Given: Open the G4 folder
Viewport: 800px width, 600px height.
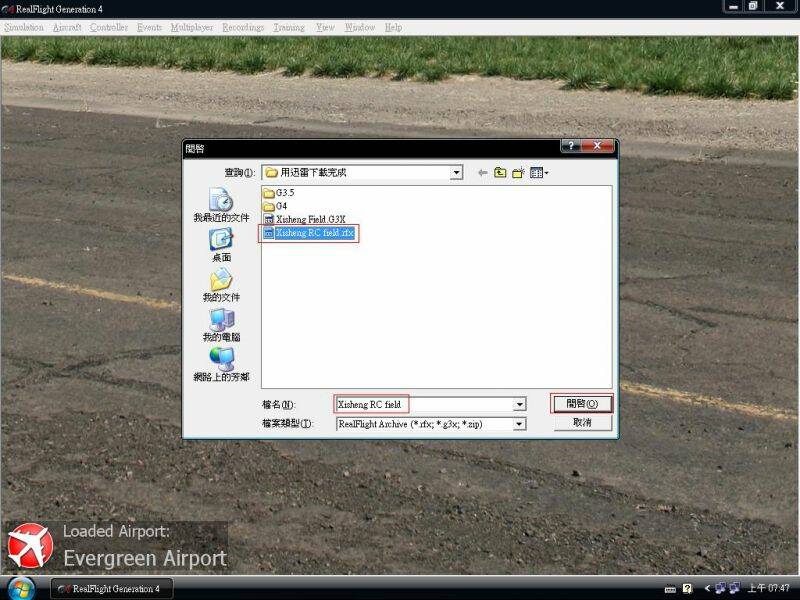Looking at the screenshot, I should (275, 206).
